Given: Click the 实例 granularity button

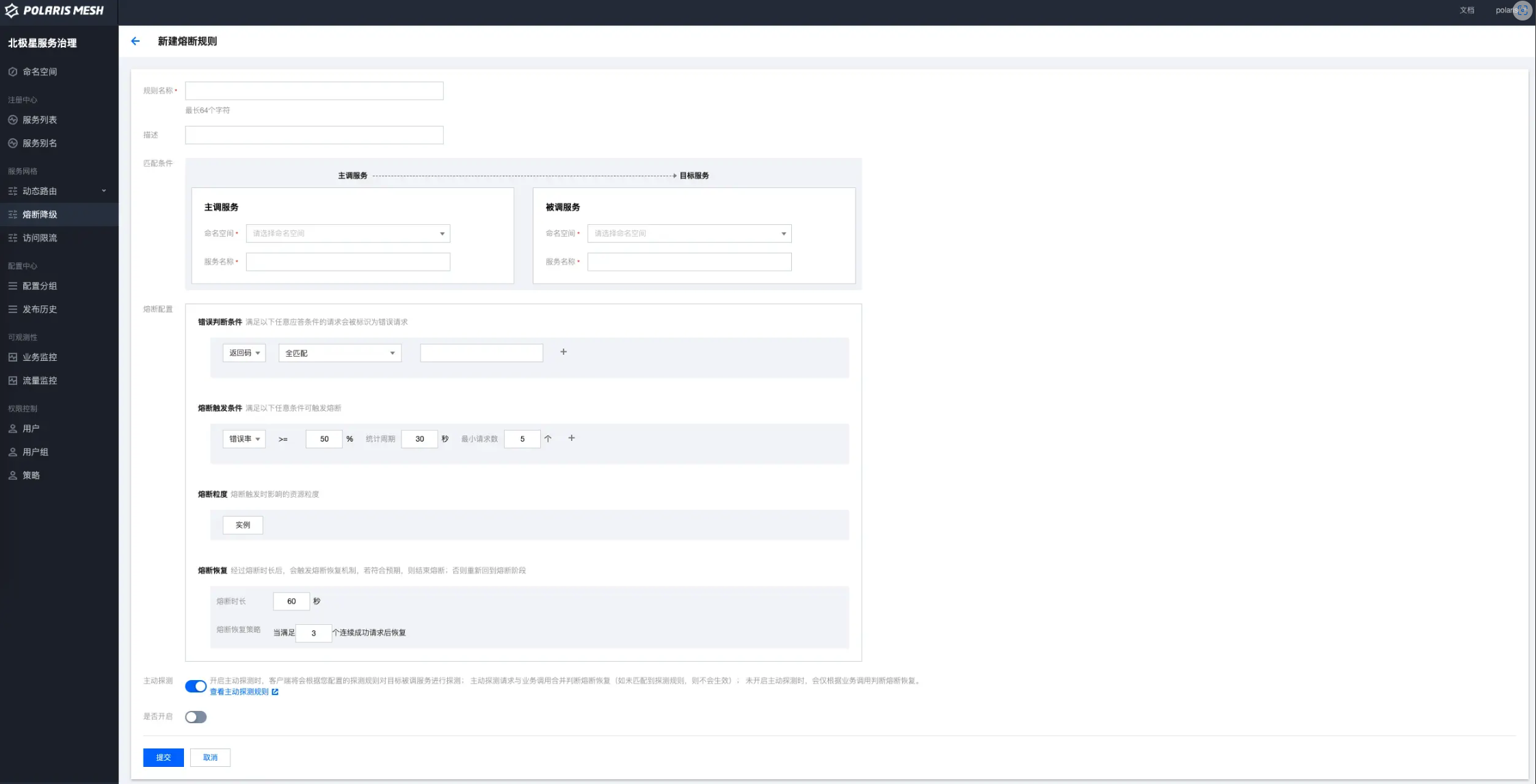Looking at the screenshot, I should pyautogui.click(x=243, y=525).
